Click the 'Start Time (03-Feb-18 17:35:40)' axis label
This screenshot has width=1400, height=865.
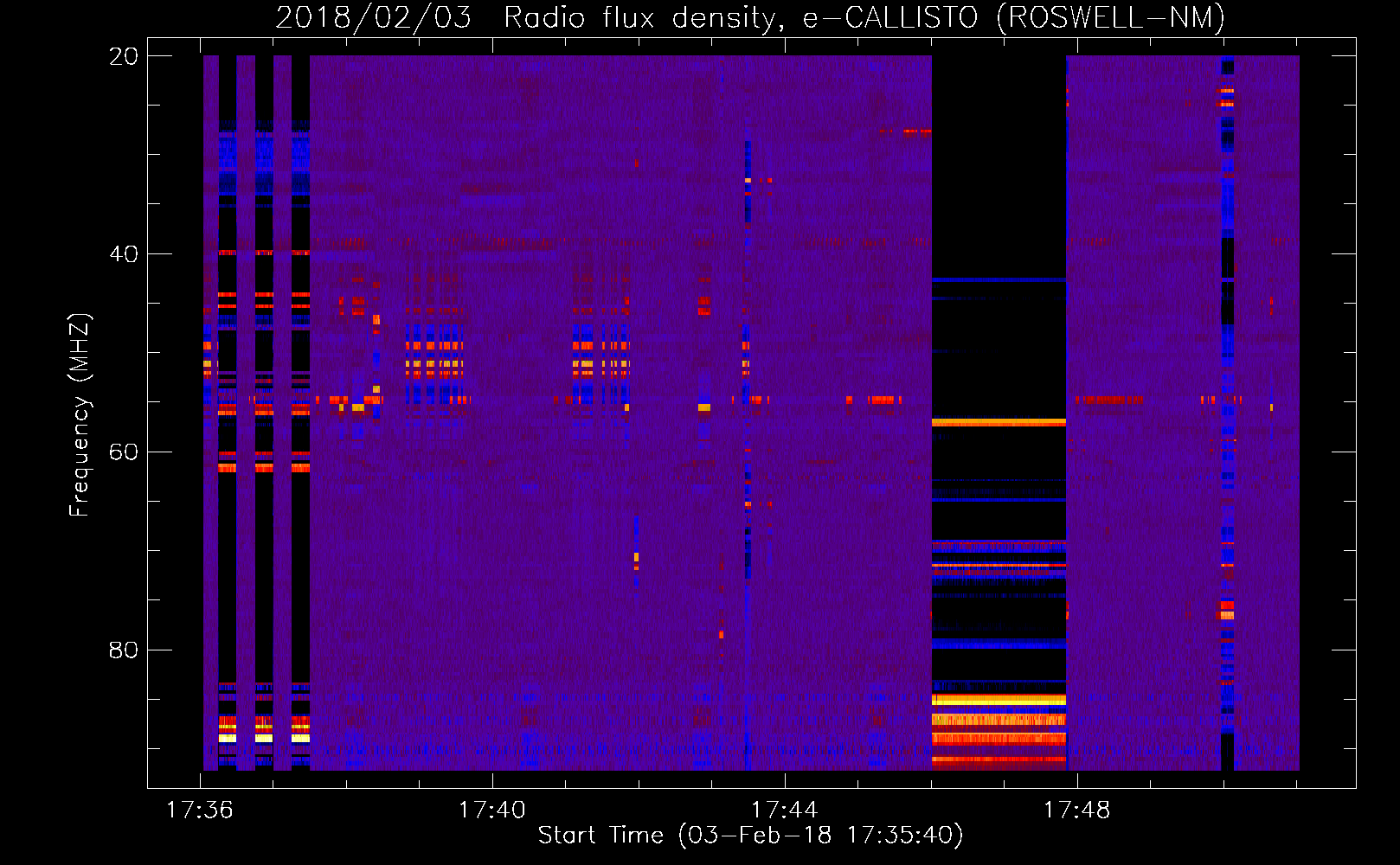(750, 836)
